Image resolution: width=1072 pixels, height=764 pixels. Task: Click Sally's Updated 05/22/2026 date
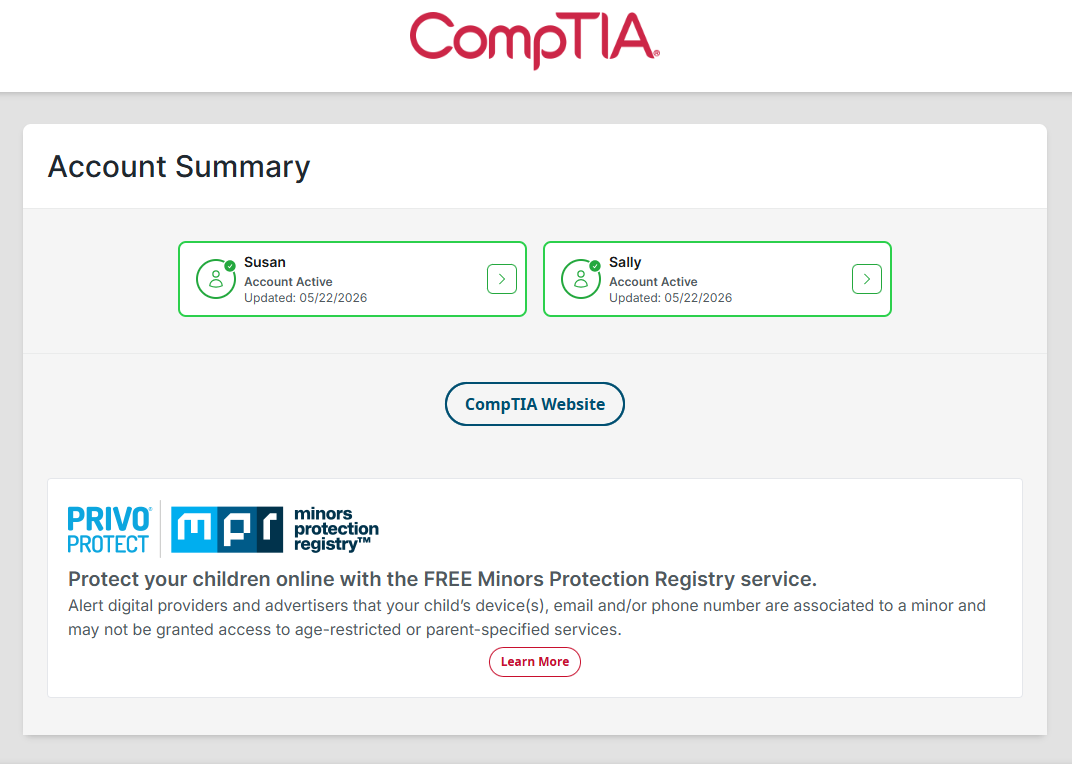click(x=671, y=298)
